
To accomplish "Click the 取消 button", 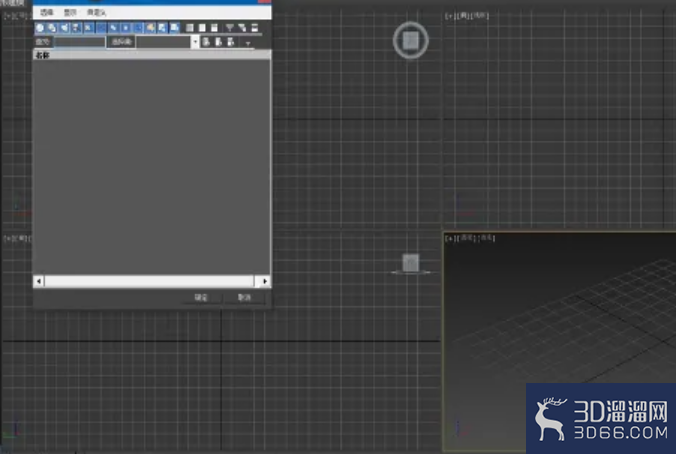I will coord(244,297).
